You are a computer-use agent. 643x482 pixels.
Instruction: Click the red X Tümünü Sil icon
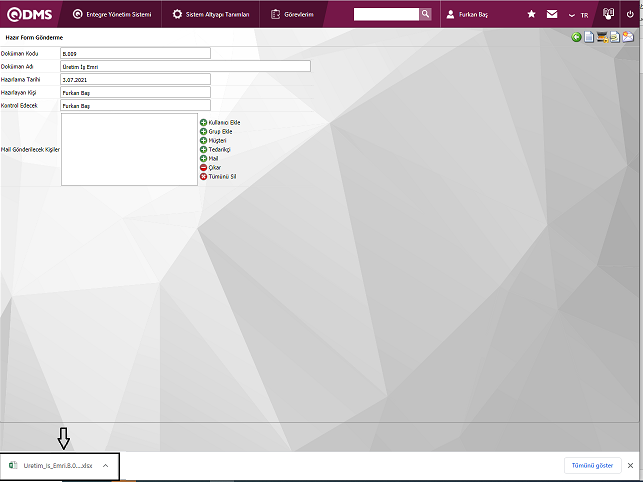[x=203, y=176]
